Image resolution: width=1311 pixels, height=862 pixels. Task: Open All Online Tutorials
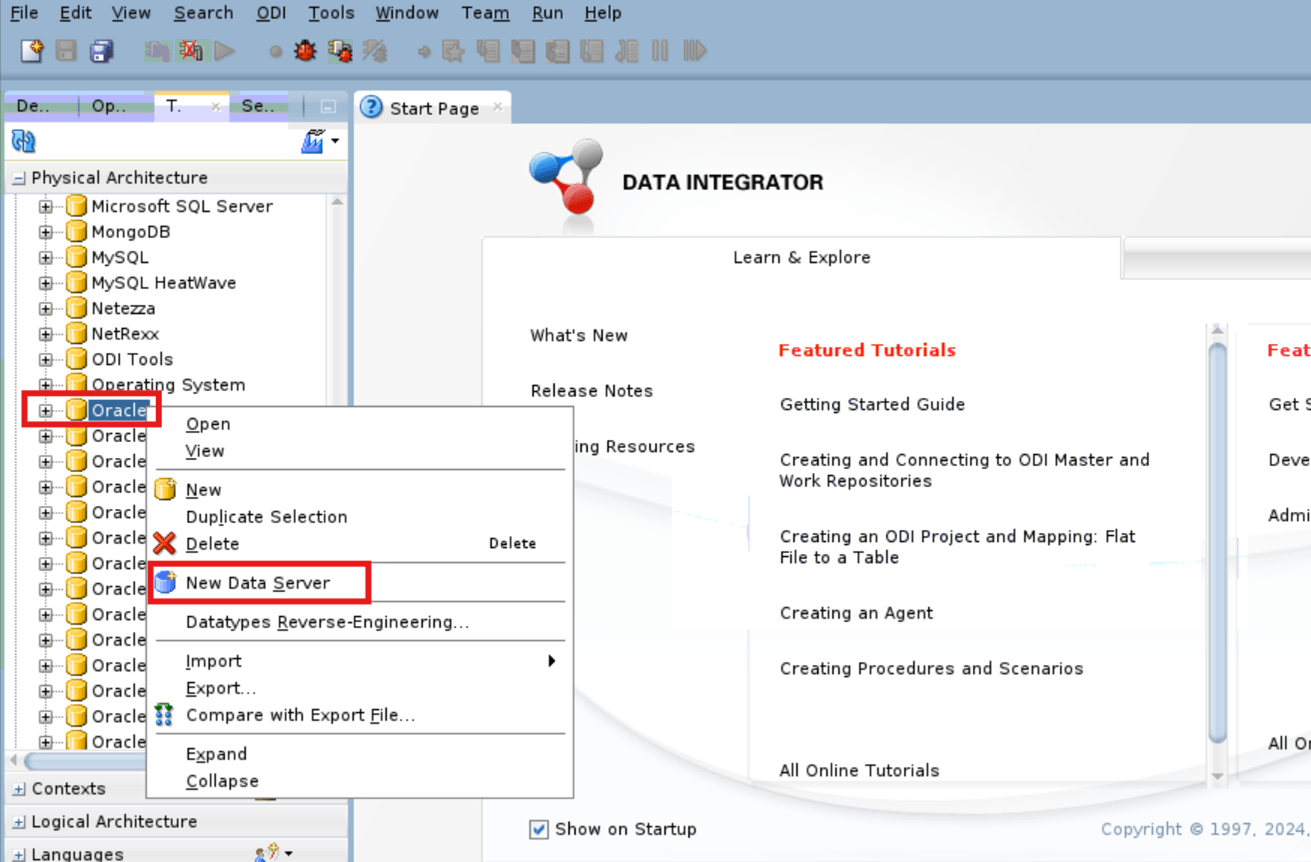tap(858, 770)
